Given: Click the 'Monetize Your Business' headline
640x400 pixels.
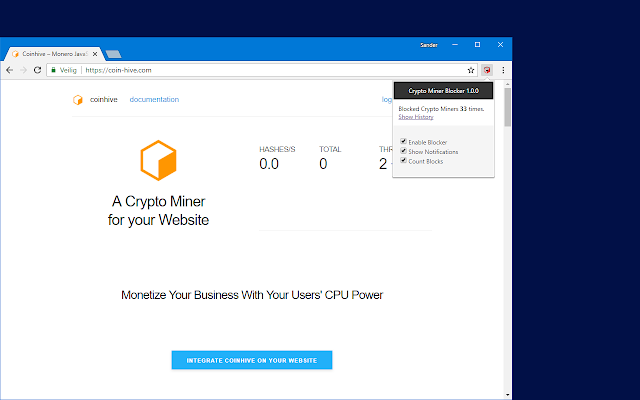Looking at the screenshot, I should (252, 295).
